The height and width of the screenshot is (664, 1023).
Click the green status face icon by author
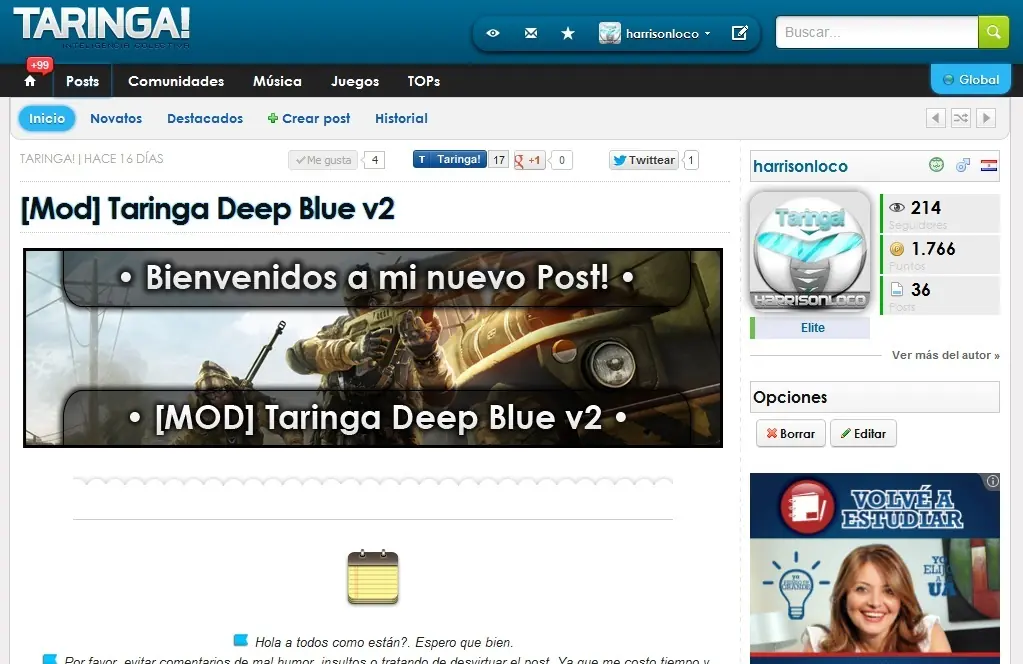936,165
